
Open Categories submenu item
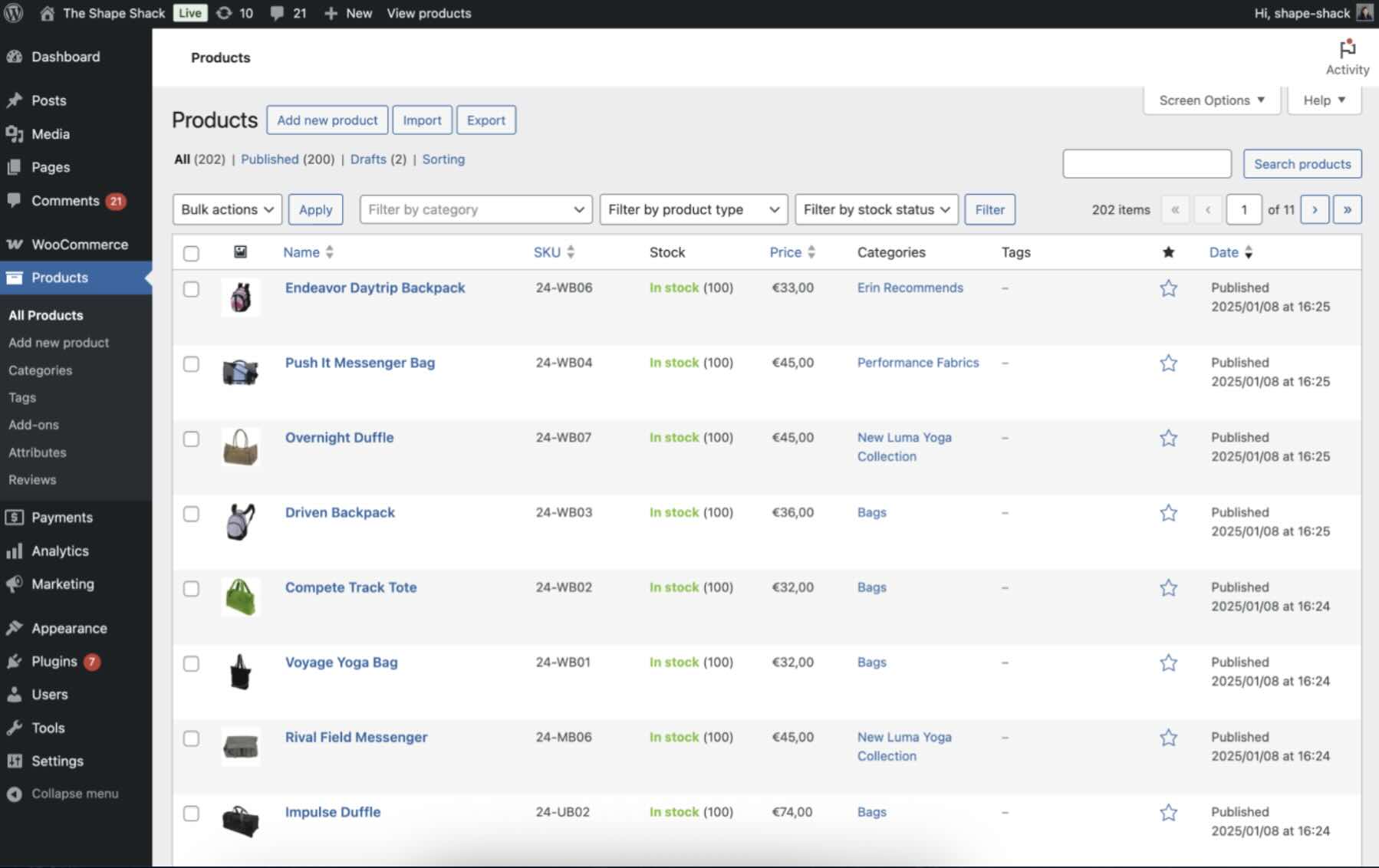point(41,370)
